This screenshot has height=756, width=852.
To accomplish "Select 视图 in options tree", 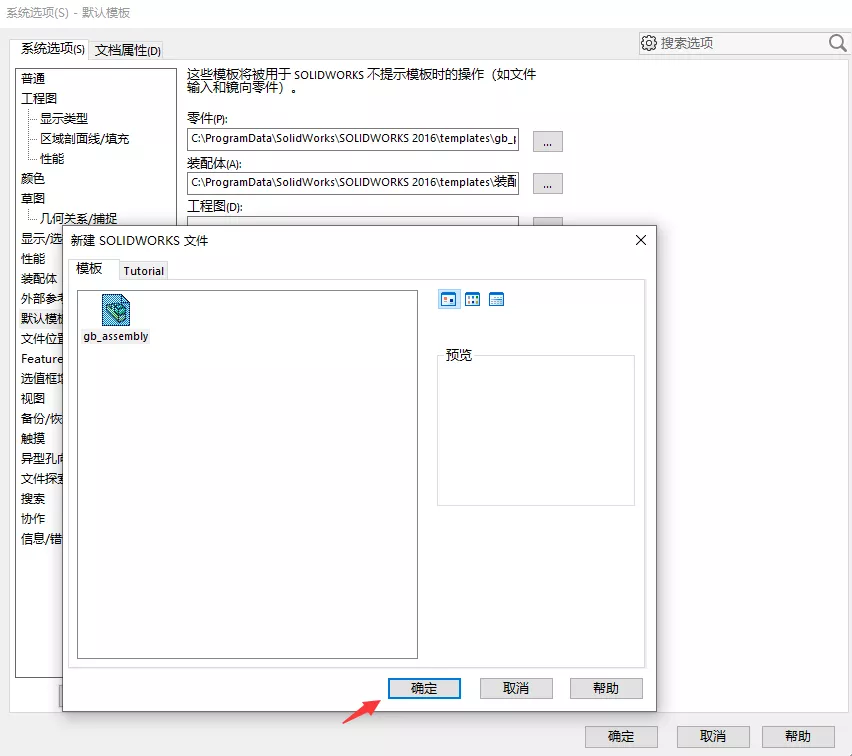I will [33, 398].
